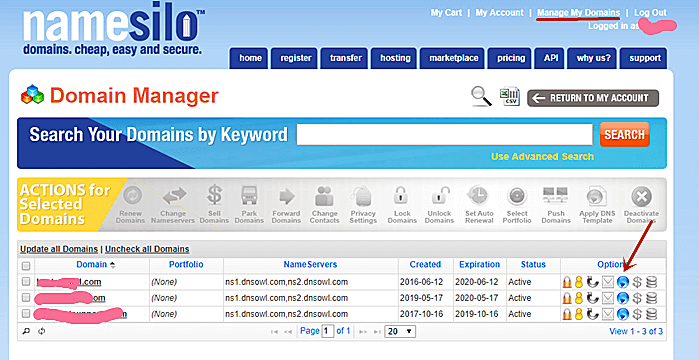Click the Update all Domains link
This screenshot has width=699, height=360.
point(59,249)
